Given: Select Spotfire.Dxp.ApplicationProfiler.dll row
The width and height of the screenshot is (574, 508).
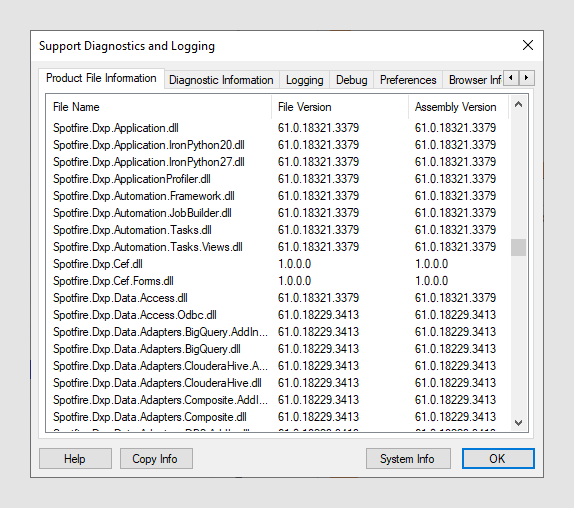Looking at the screenshot, I should click(277, 179).
